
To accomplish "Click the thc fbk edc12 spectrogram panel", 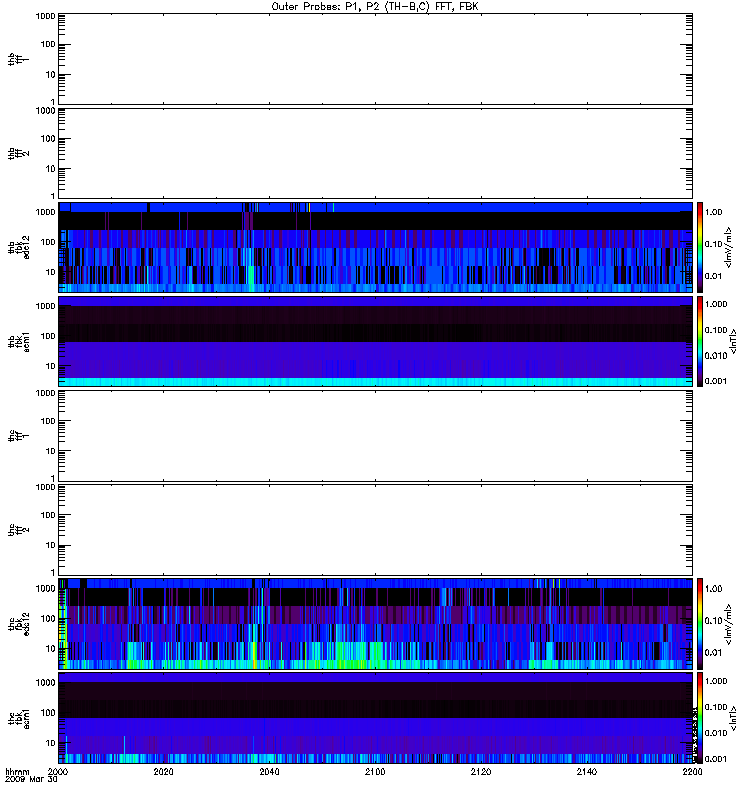I will pyautogui.click(x=376, y=624).
